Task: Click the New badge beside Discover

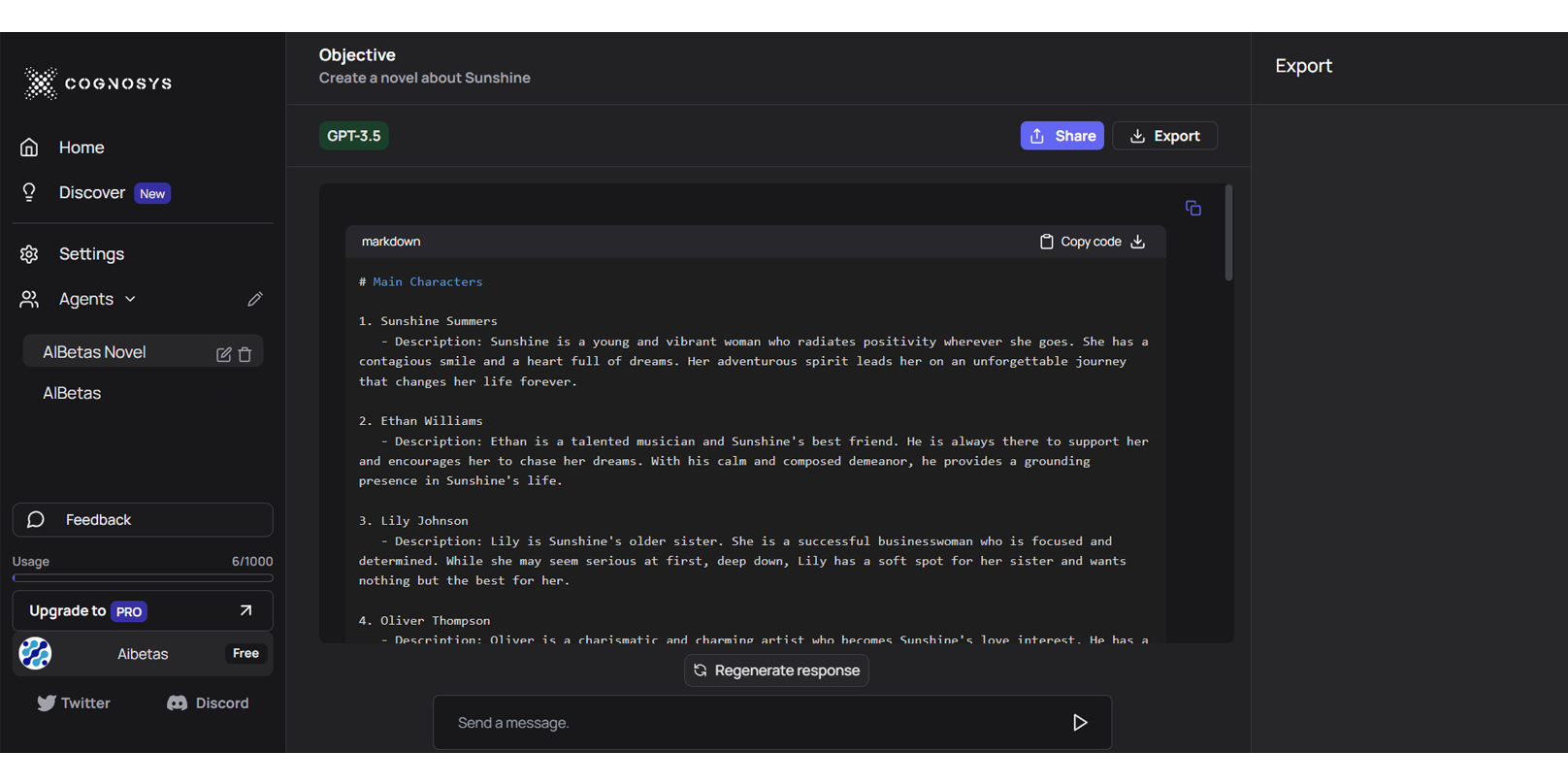Action: coord(152,193)
